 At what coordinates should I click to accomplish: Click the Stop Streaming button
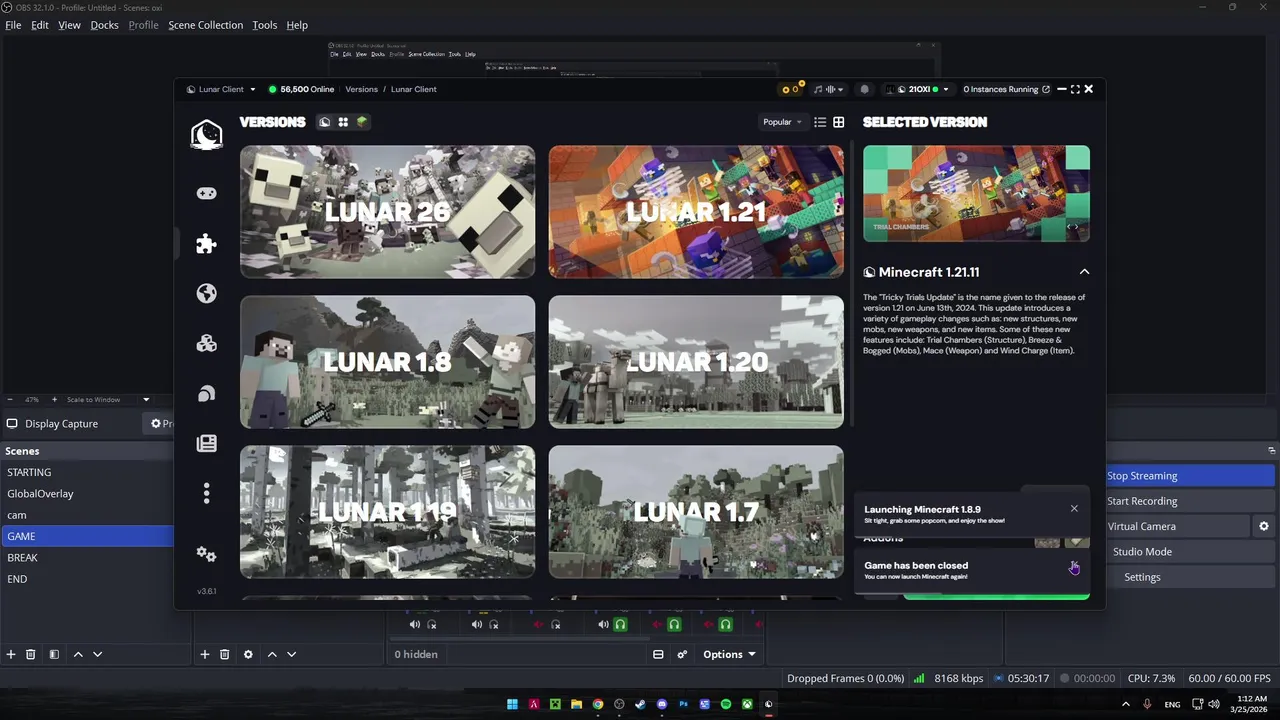point(1190,476)
